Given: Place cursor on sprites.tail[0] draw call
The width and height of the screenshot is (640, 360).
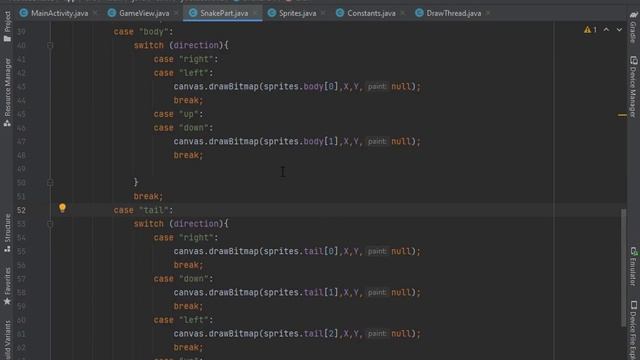Looking at the screenshot, I should coord(297,251).
